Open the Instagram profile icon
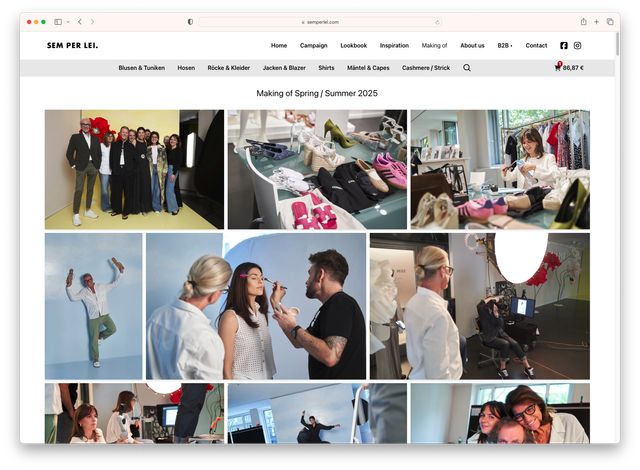 point(577,45)
